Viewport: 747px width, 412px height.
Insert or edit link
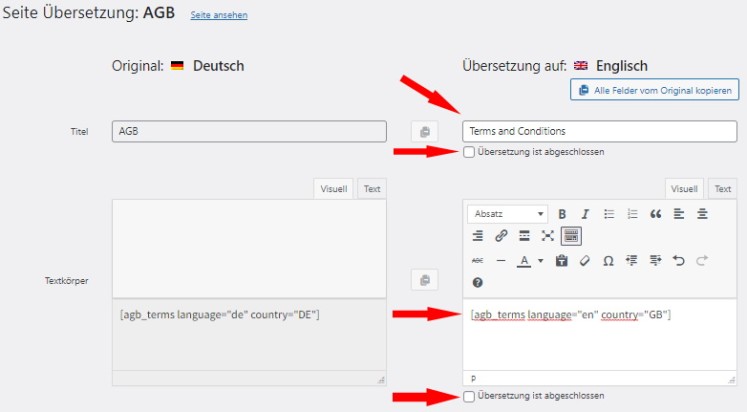[x=501, y=236]
